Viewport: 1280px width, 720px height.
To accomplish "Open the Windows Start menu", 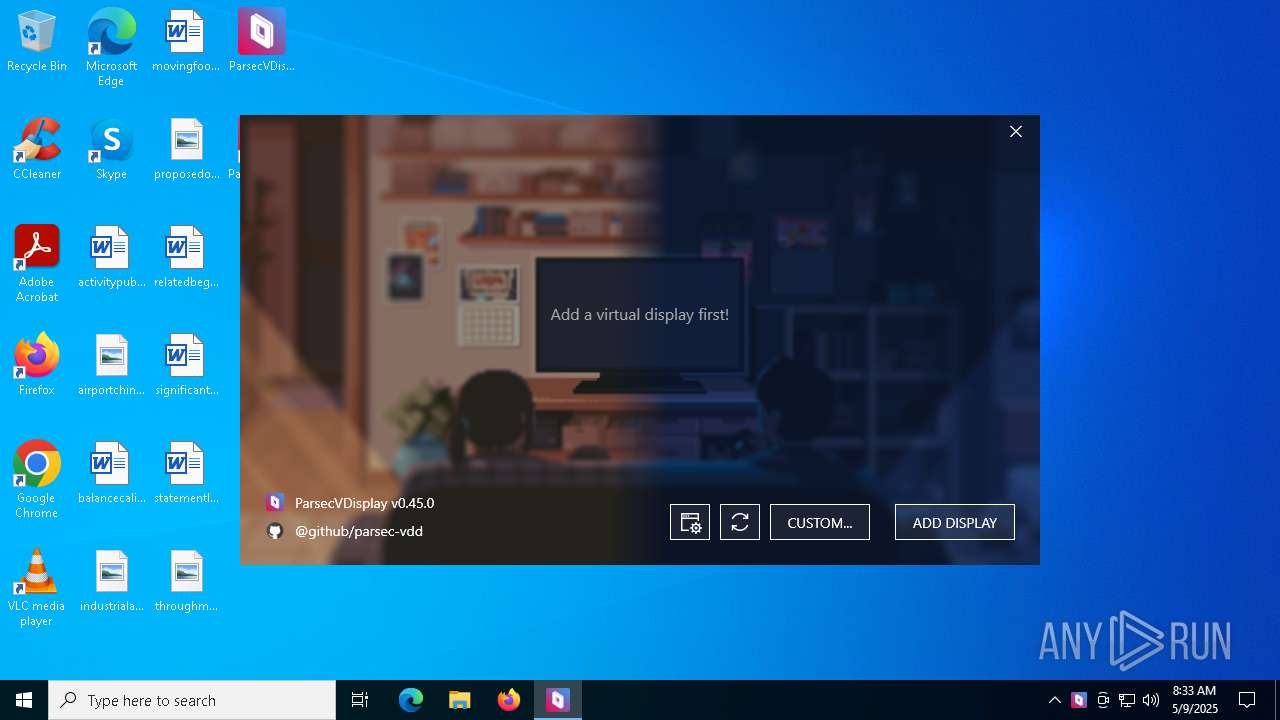I will [24, 700].
